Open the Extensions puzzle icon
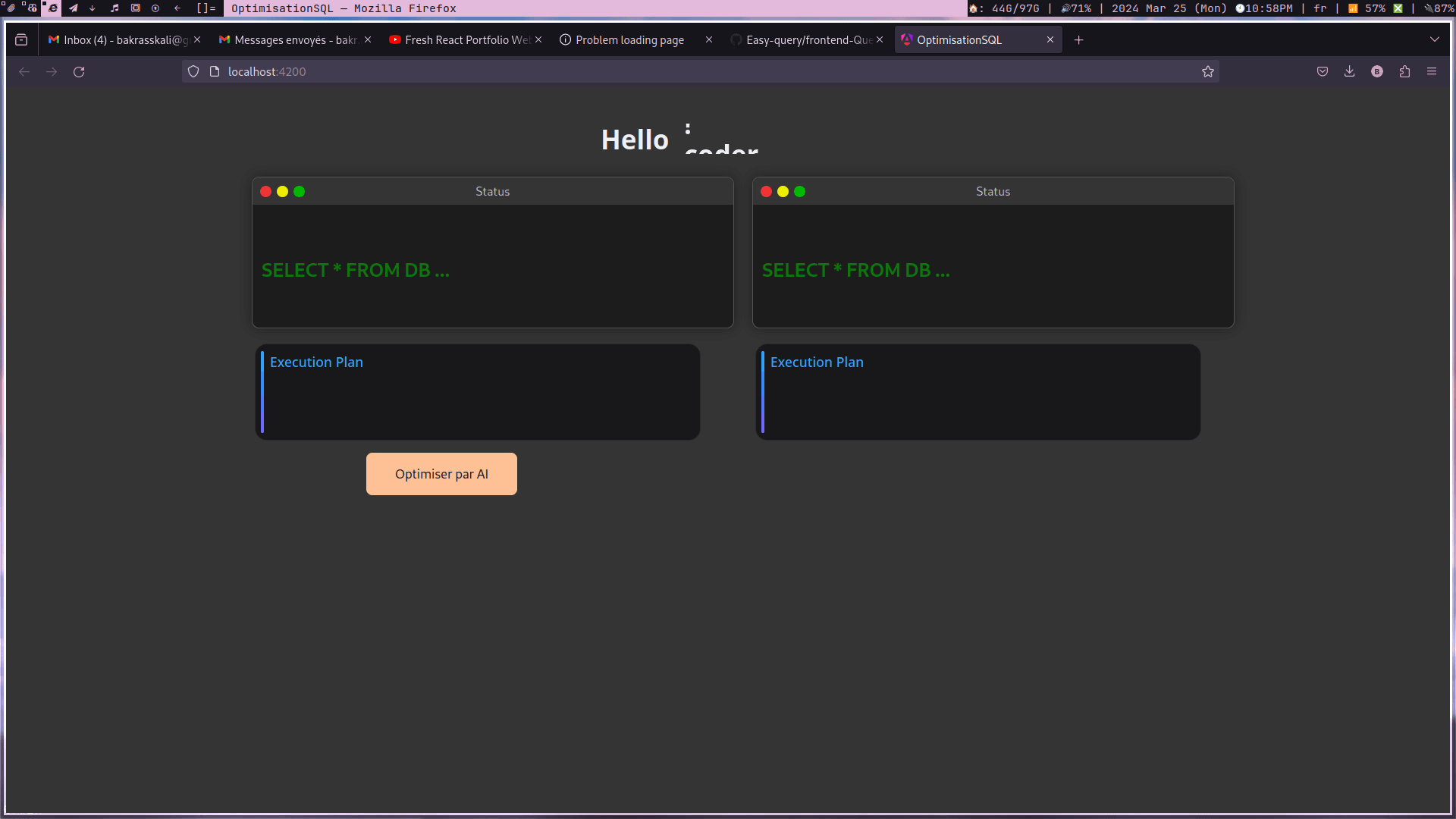This screenshot has width=1456, height=819. coord(1404,71)
